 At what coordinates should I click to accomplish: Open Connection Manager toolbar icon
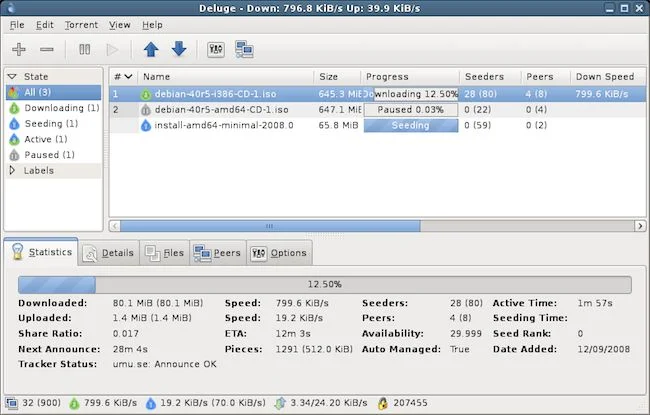coord(244,49)
